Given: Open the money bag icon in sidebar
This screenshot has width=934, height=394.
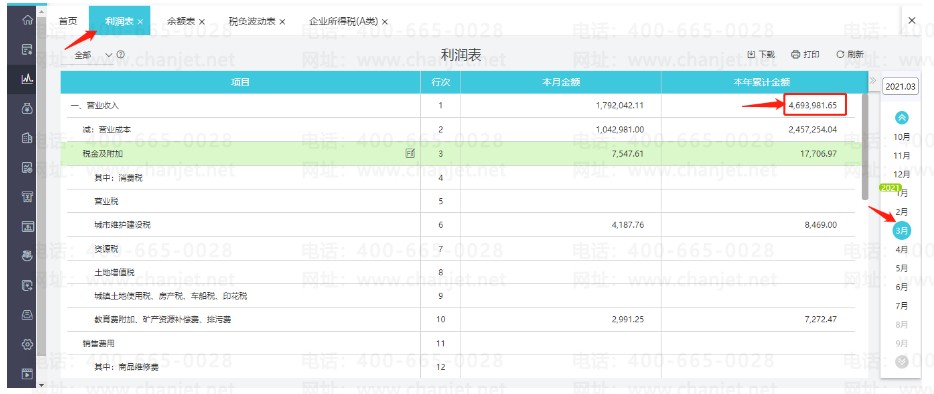Looking at the screenshot, I should (x=27, y=108).
